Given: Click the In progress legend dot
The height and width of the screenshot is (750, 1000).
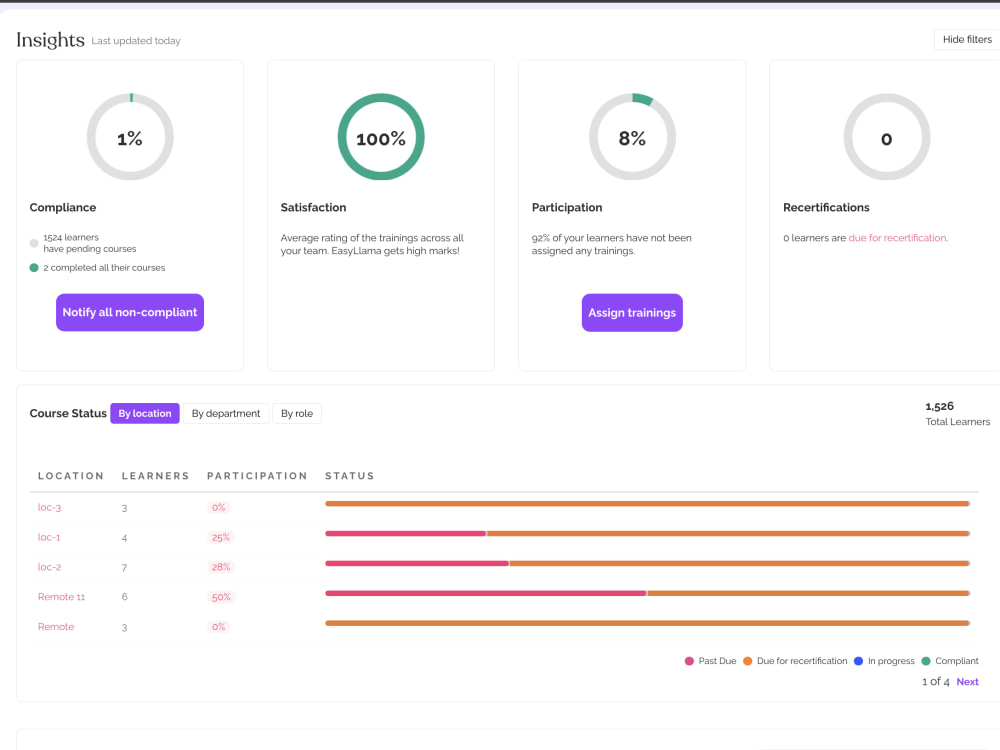Looking at the screenshot, I should 858,661.
